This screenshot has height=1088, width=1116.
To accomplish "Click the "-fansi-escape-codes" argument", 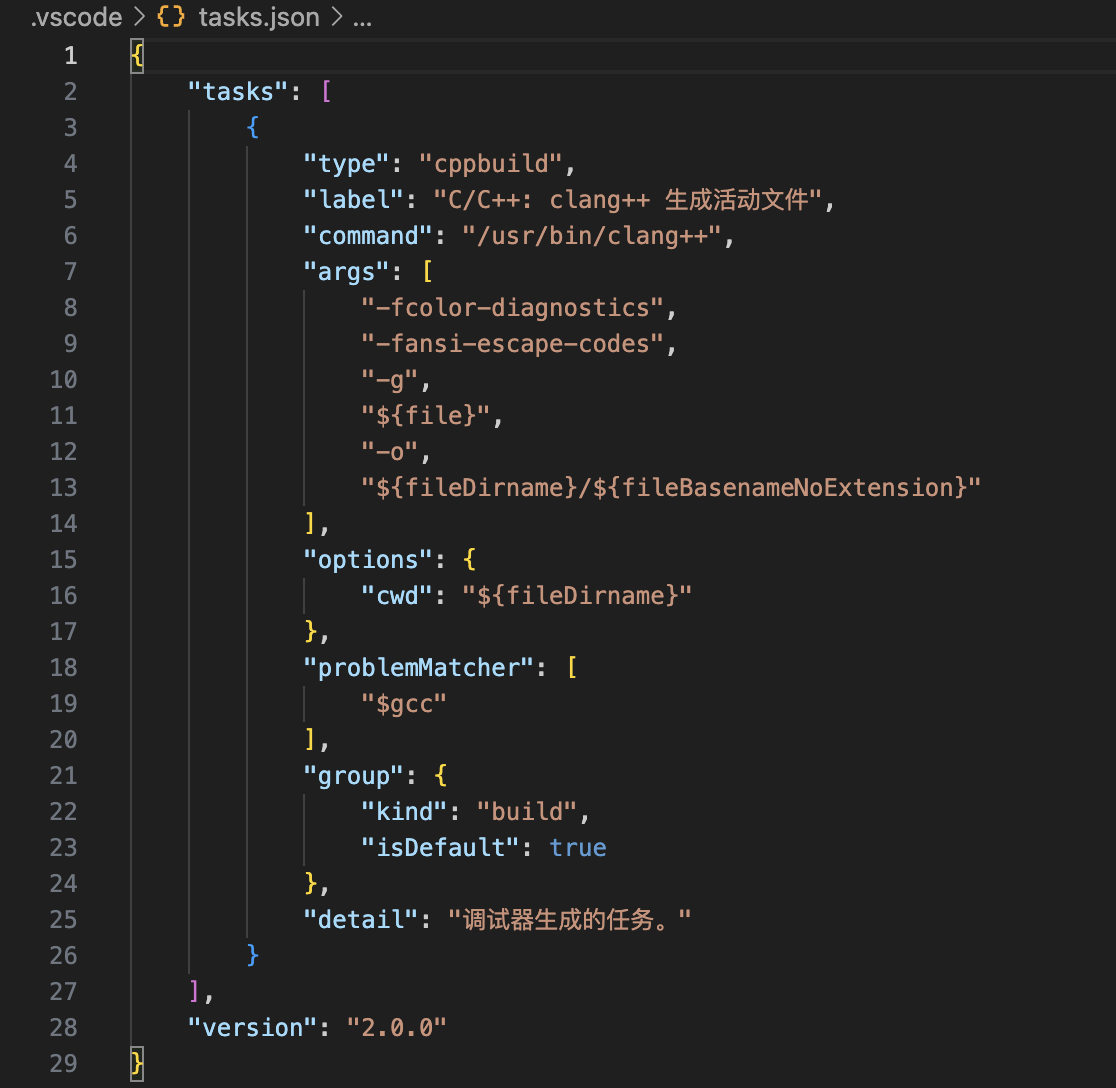I will point(512,344).
